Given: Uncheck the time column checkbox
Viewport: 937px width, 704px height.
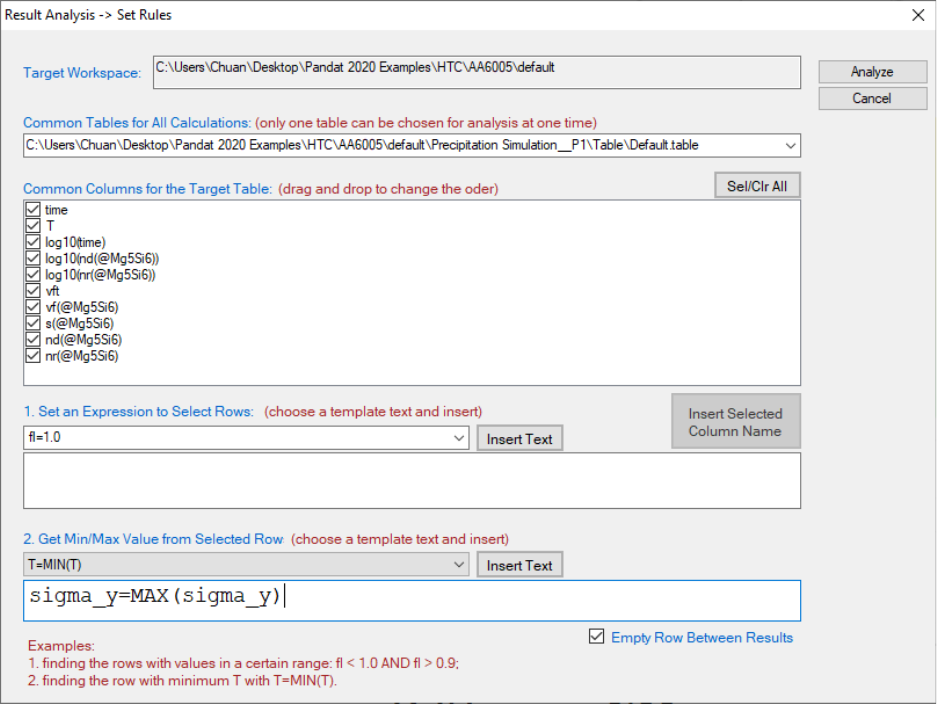Looking at the screenshot, I should tap(33, 210).
